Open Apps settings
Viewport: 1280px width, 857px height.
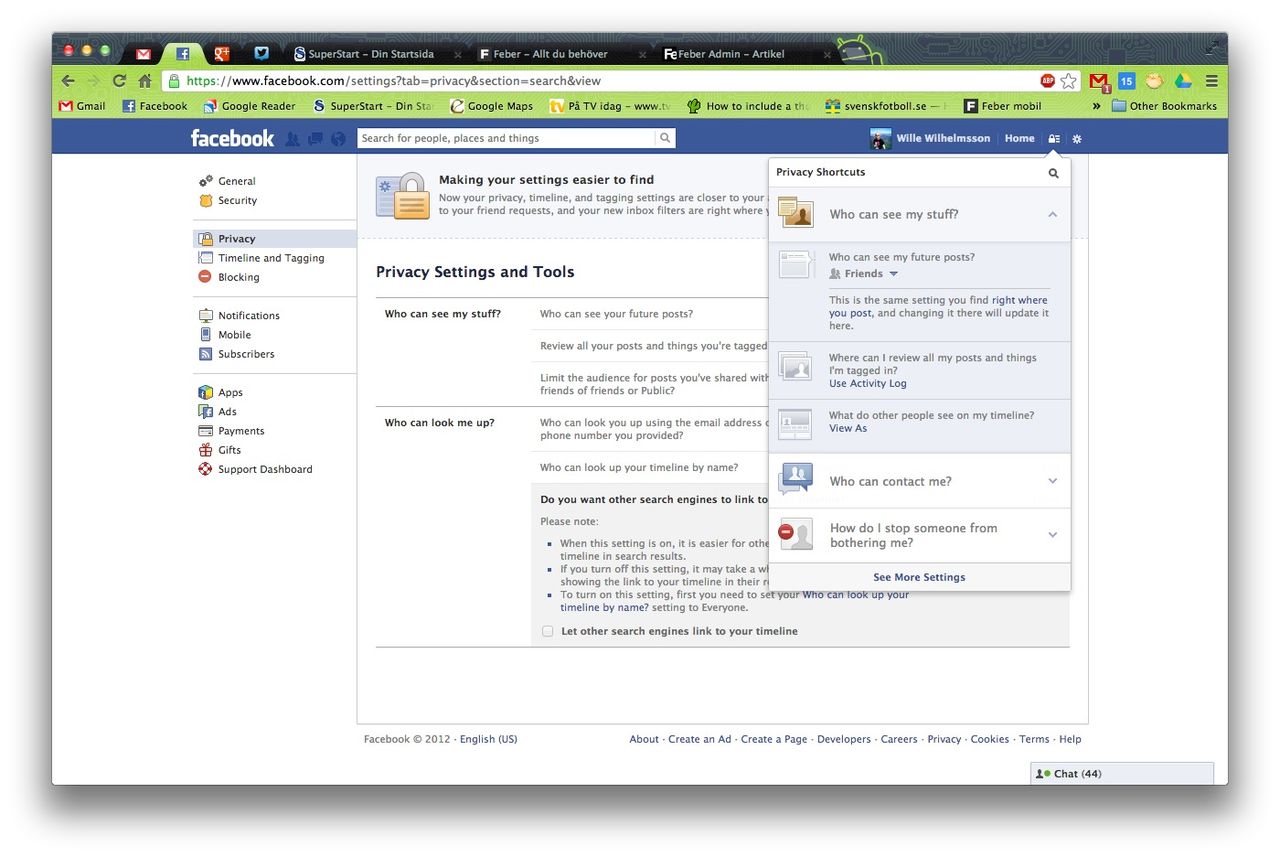tap(231, 393)
